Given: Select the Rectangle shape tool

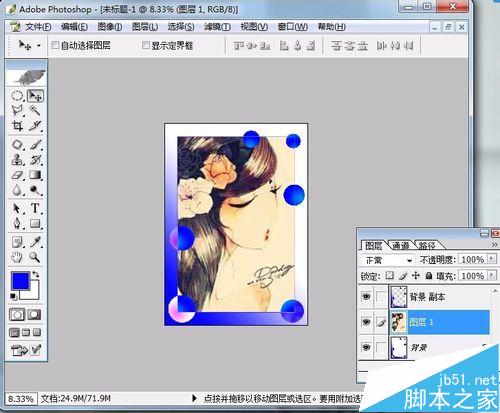Looking at the screenshot, I should point(35,223).
